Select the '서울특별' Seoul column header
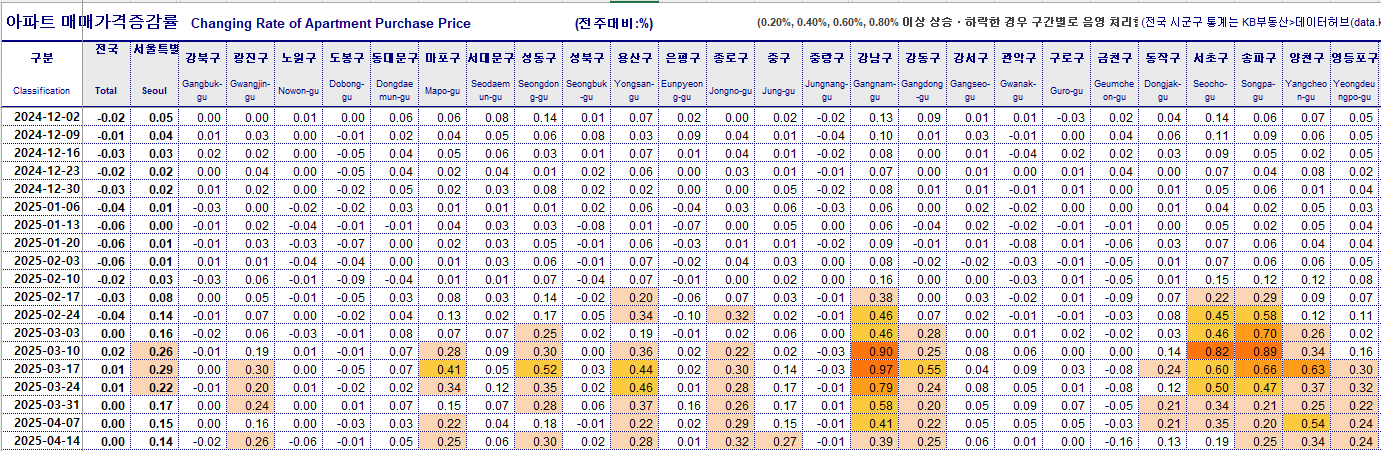The height and width of the screenshot is (451, 1381). pos(157,73)
